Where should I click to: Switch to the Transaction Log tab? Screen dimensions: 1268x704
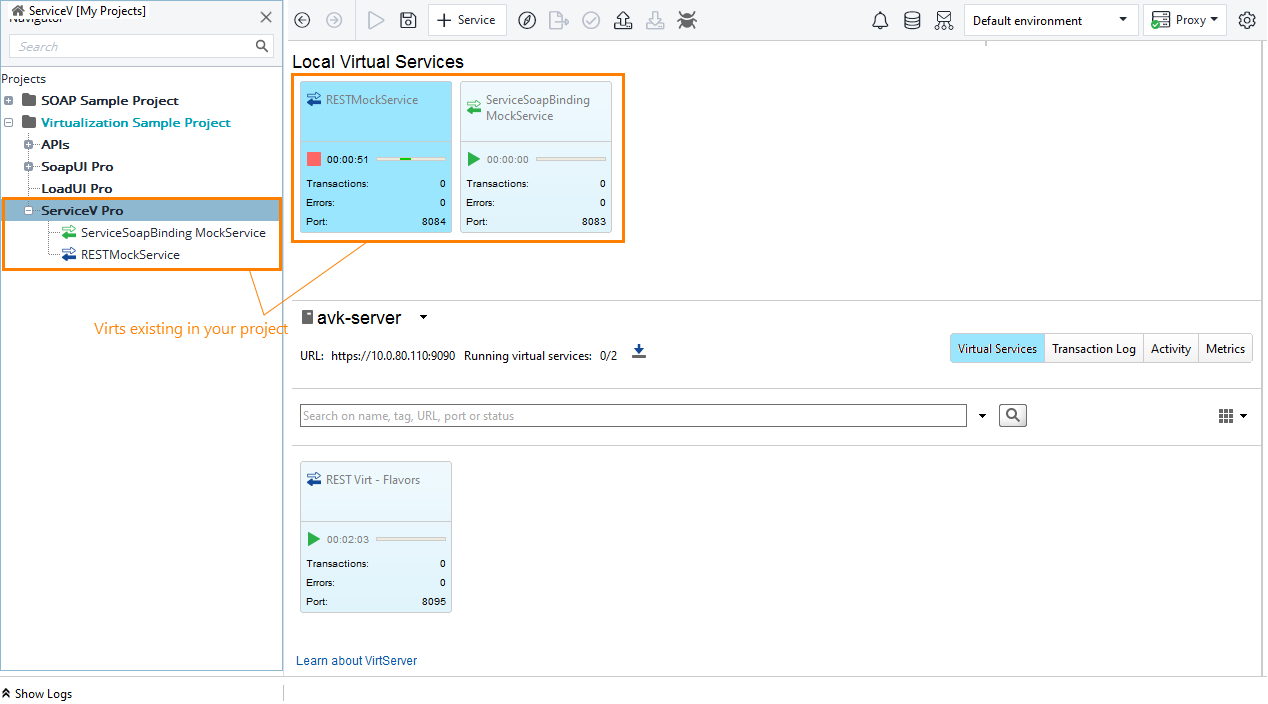tap(1094, 349)
